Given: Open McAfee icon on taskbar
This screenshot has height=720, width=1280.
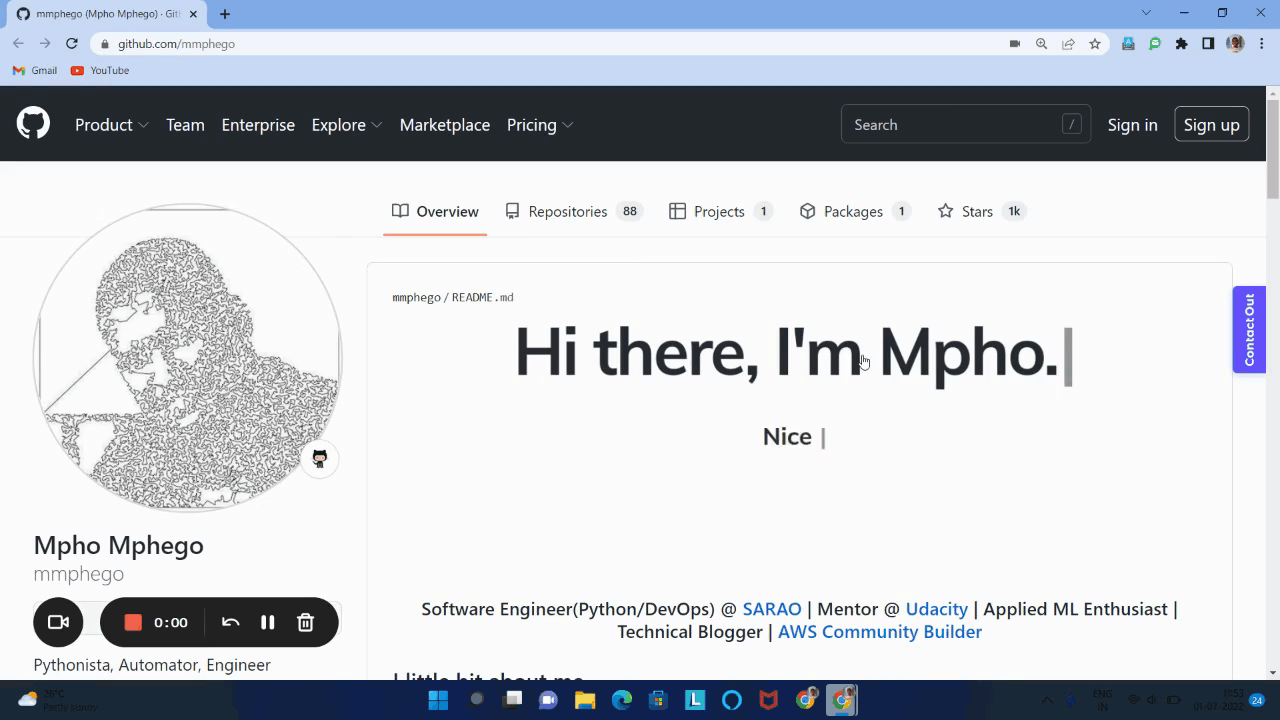Looking at the screenshot, I should [768, 700].
